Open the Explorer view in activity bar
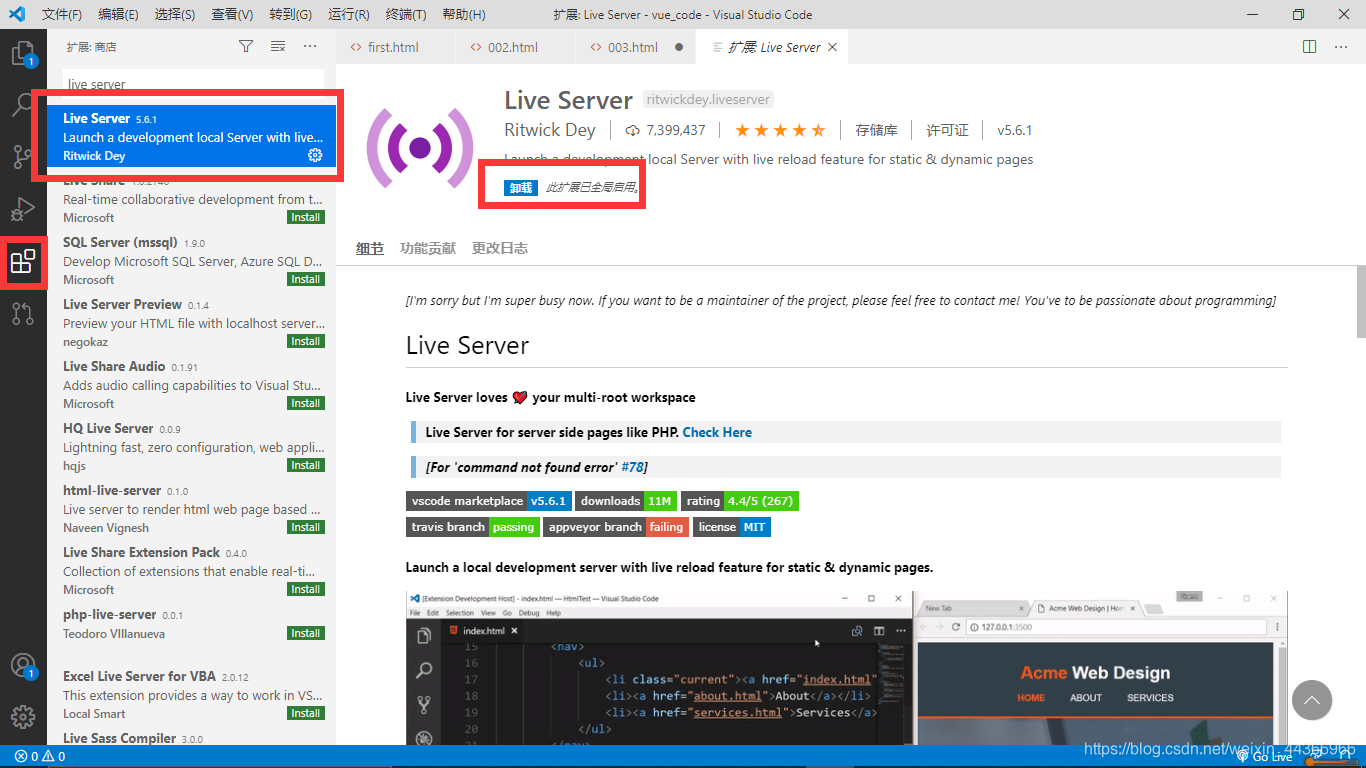This screenshot has height=768, width=1366. [23, 53]
